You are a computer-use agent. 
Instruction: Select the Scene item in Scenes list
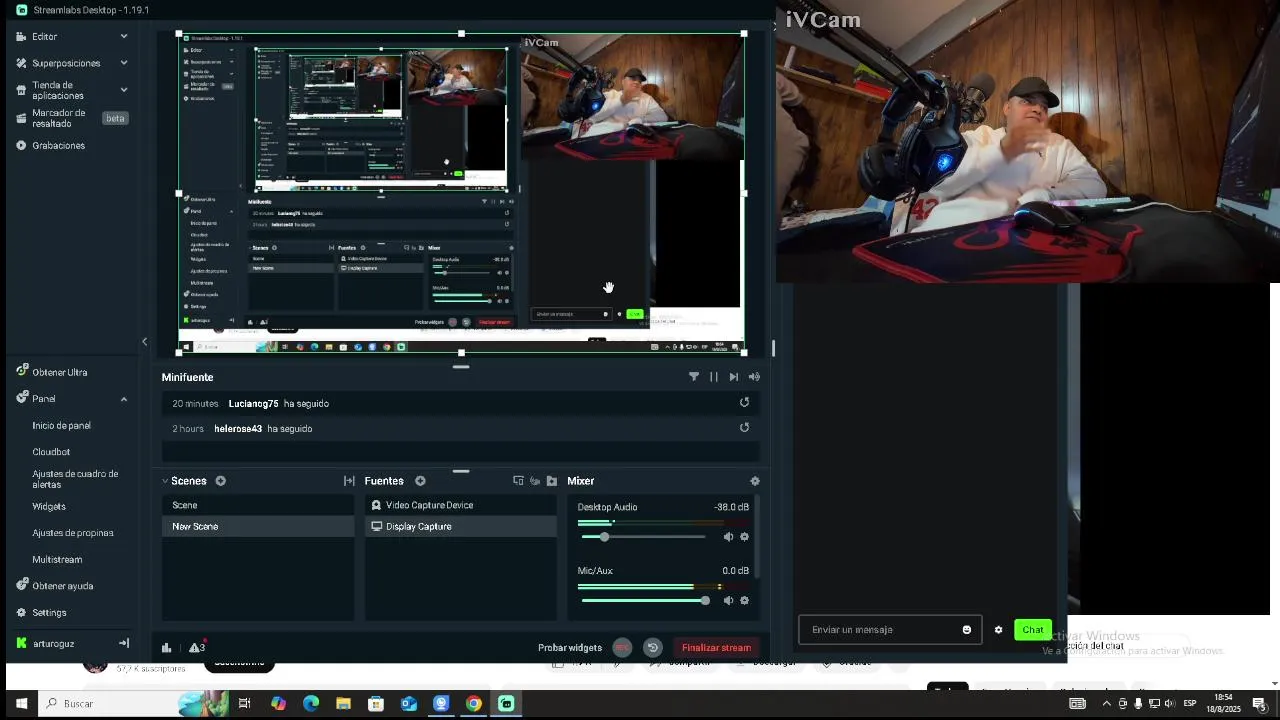point(258,506)
